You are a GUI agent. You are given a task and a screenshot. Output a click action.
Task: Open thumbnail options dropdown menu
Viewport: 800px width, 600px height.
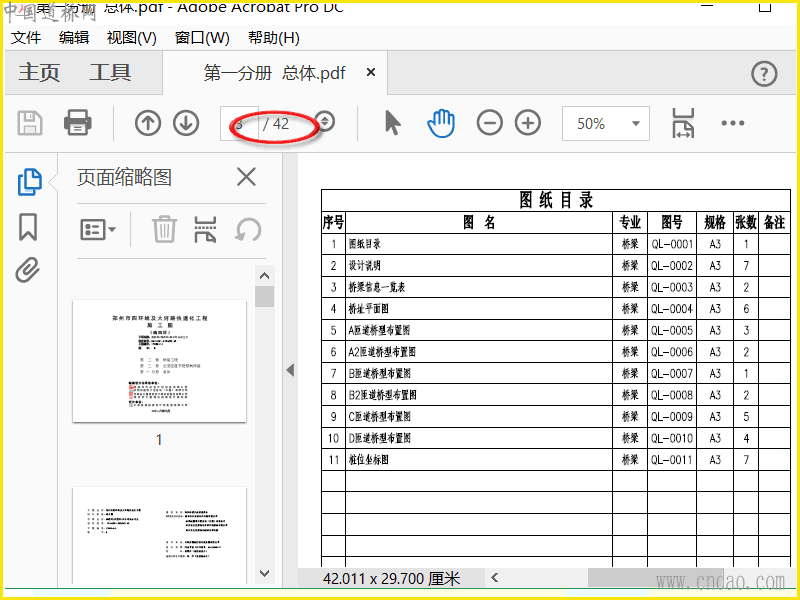(98, 230)
